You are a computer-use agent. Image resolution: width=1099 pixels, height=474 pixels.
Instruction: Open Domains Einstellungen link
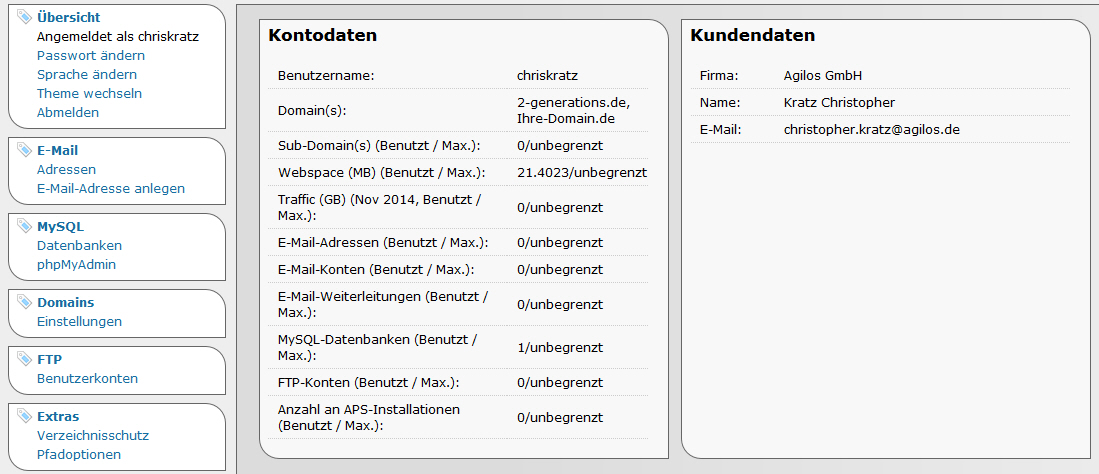click(79, 321)
